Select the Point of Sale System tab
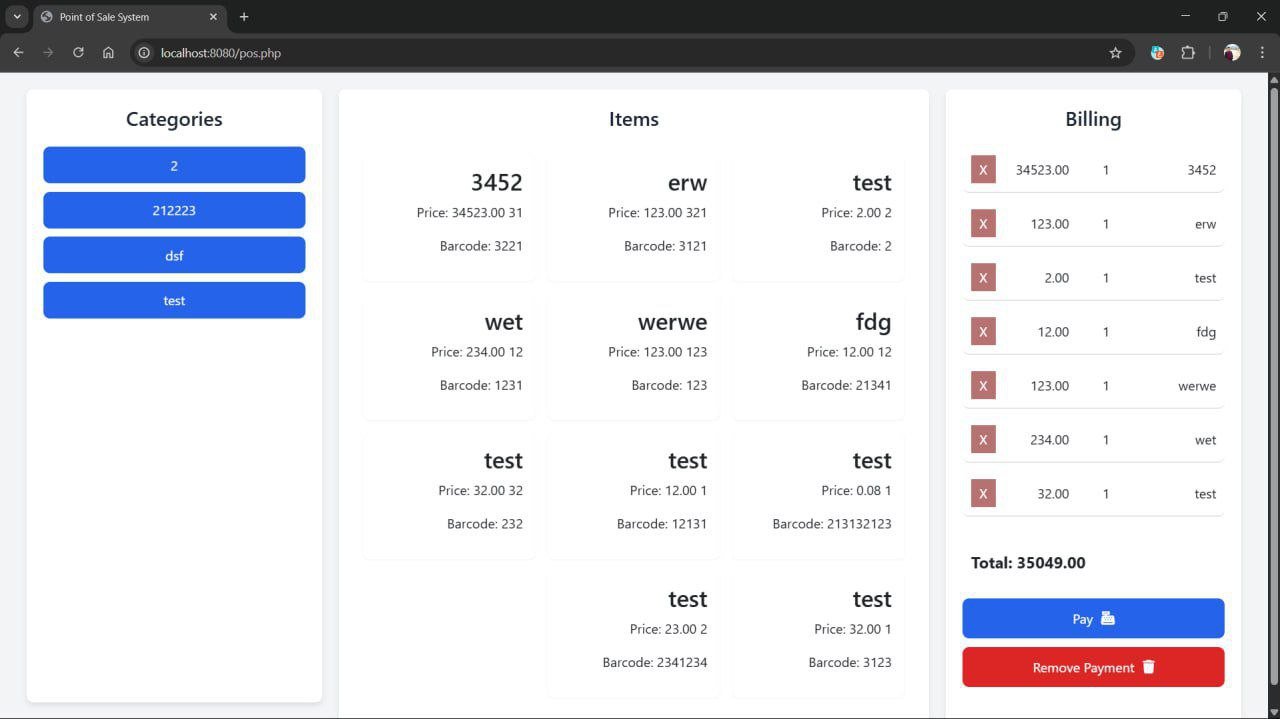 120,17
